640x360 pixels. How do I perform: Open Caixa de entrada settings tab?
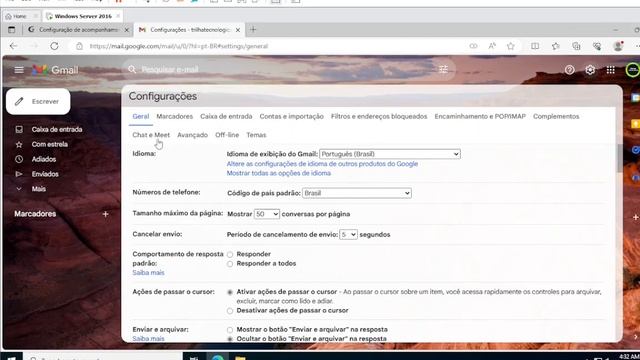click(x=226, y=116)
